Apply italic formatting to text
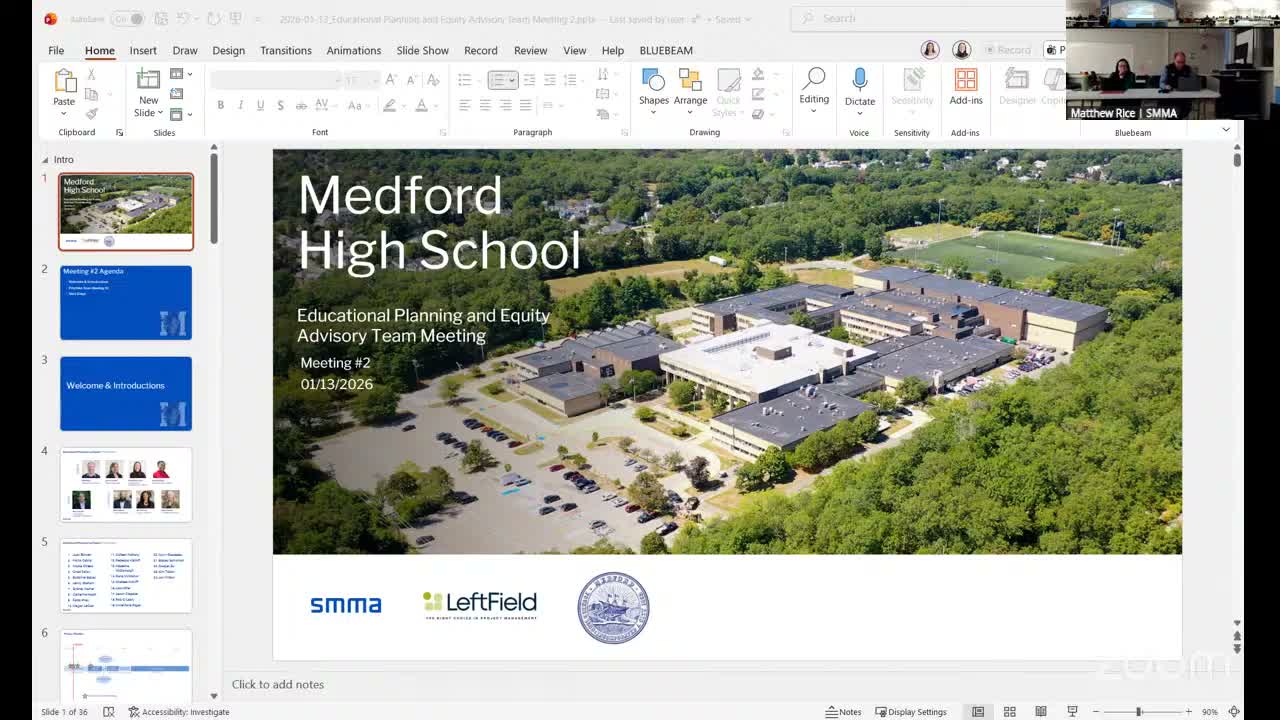 pyautogui.click(x=240, y=104)
